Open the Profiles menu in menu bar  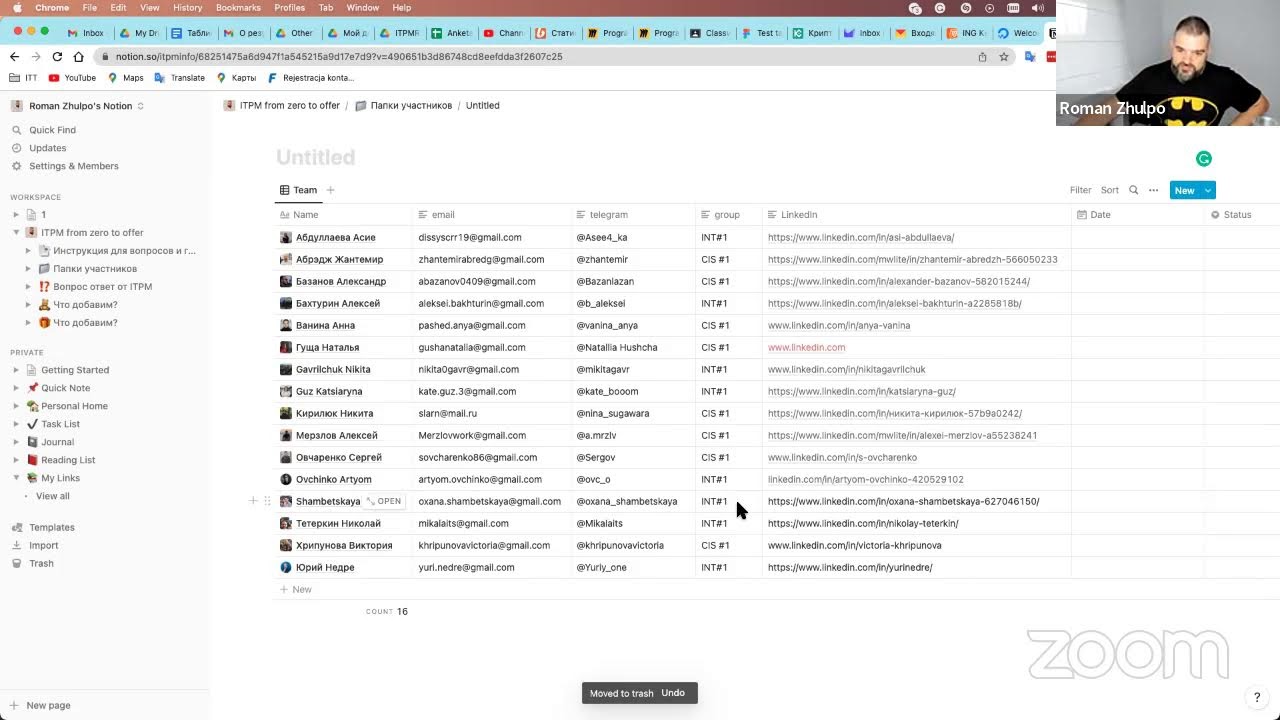[x=290, y=8]
